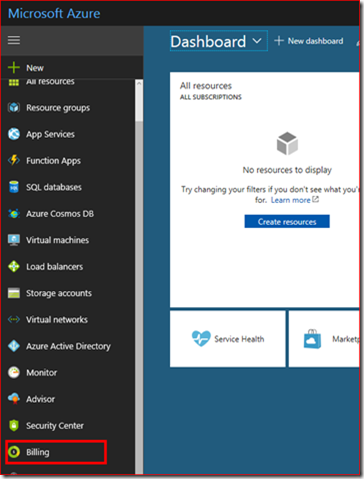The width and height of the screenshot is (364, 479).
Task: Open Resource groups menu item
Action: 68,108
